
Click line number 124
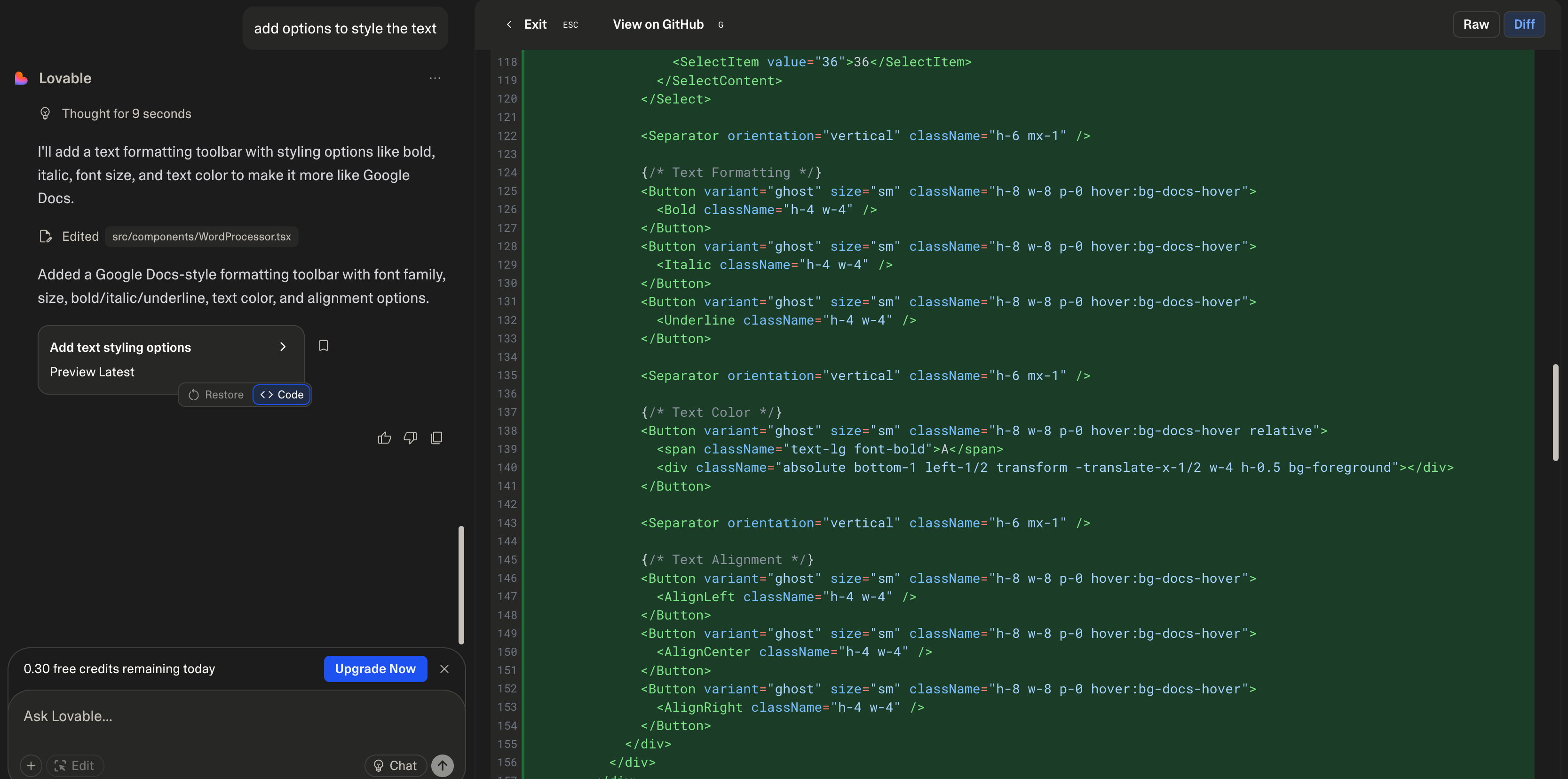[x=507, y=172]
